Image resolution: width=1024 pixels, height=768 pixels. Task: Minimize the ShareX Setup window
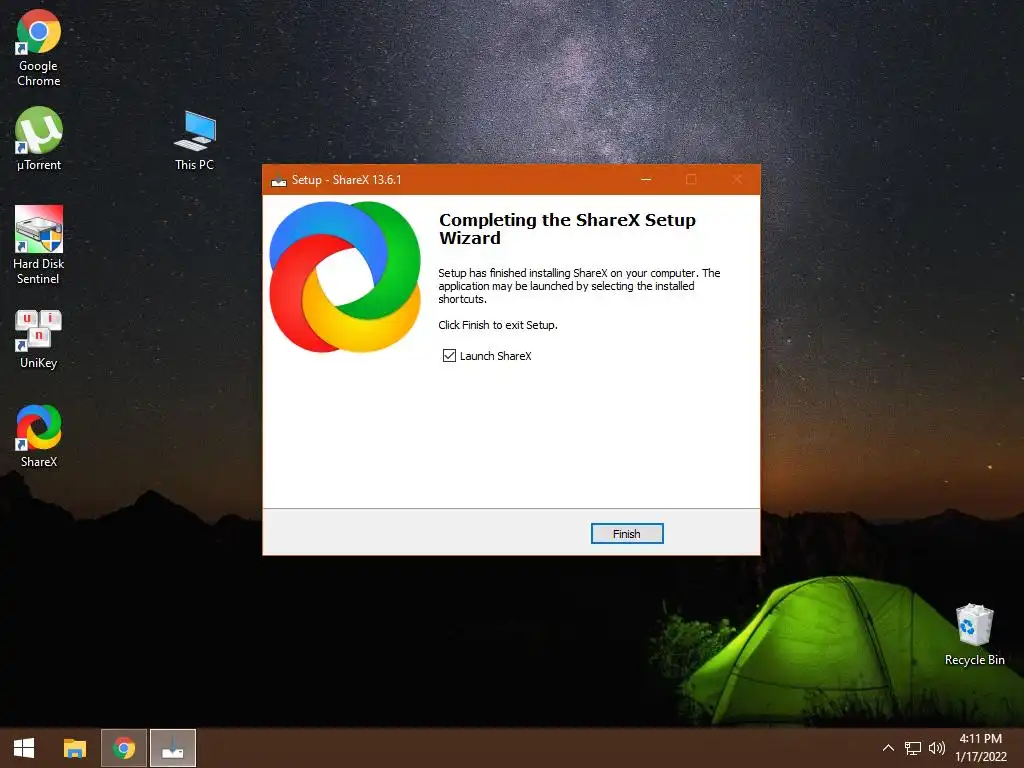click(646, 179)
